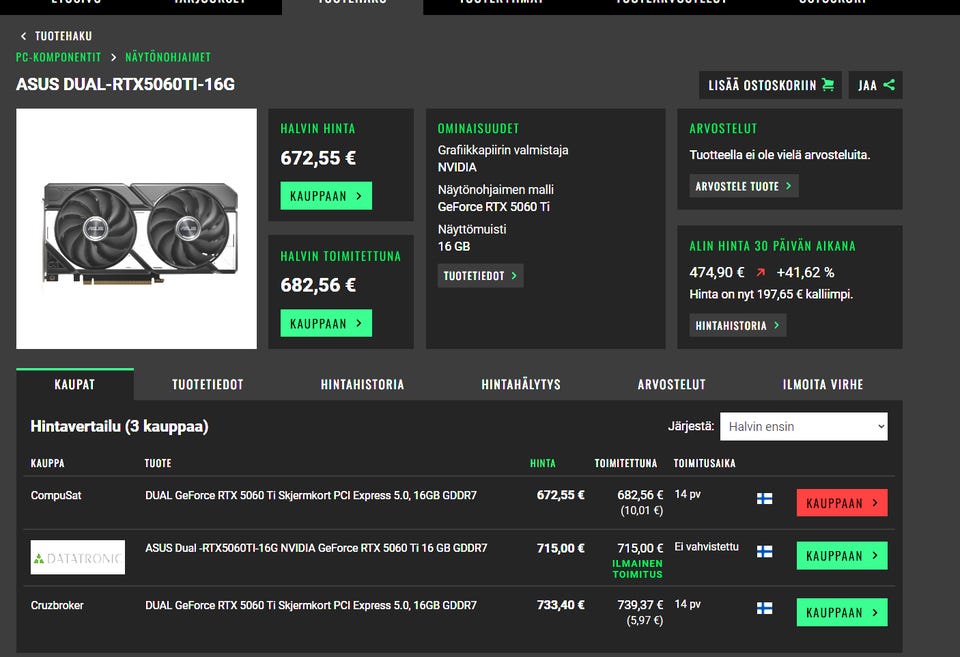Image resolution: width=960 pixels, height=657 pixels.
Task: Click the share icon next to Jaa
Action: pyautogui.click(x=889, y=85)
